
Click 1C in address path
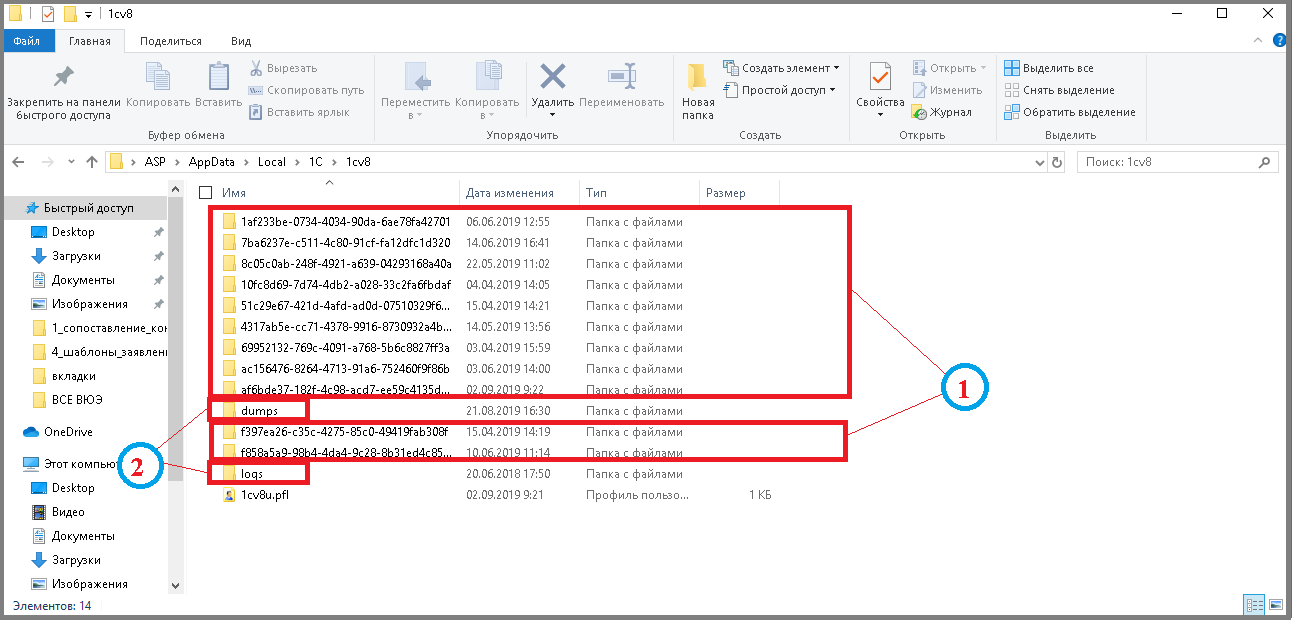[x=315, y=161]
